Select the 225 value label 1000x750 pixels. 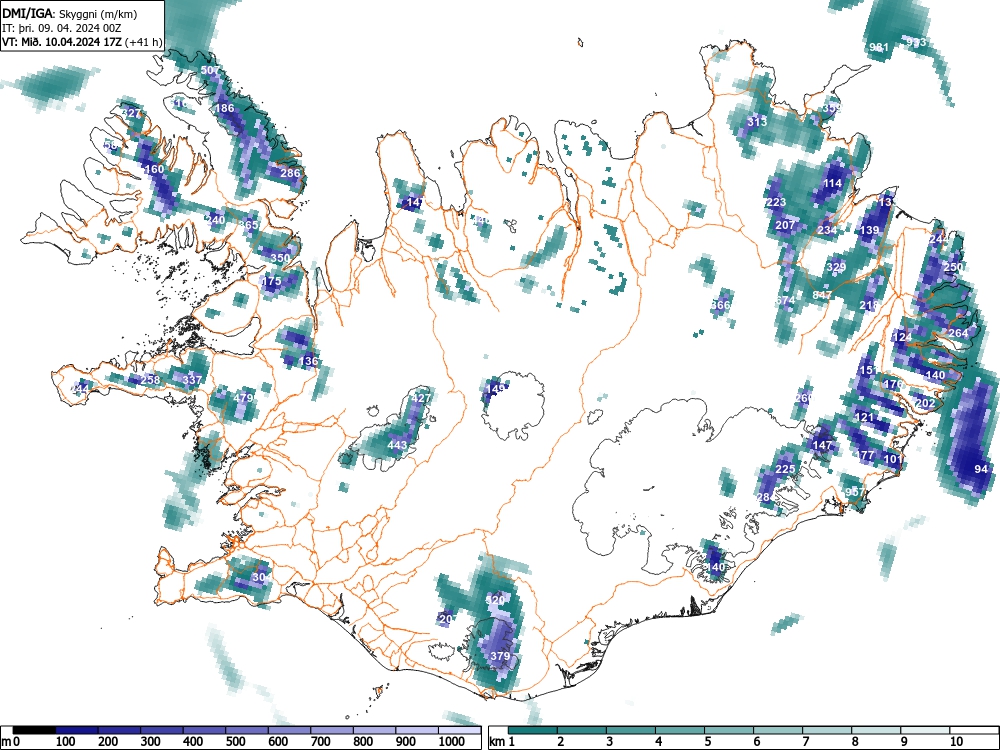[x=785, y=469]
